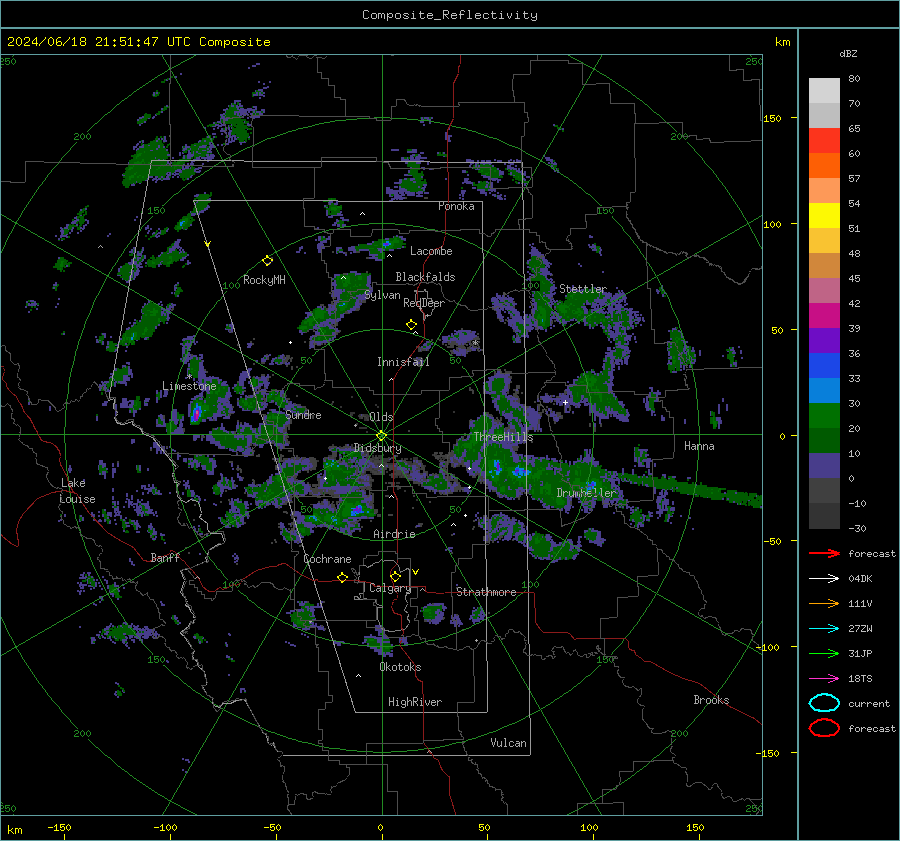The image size is (900, 841).
Task: Click the orange 57-60 dBZ color swatch
Action: click(824, 166)
